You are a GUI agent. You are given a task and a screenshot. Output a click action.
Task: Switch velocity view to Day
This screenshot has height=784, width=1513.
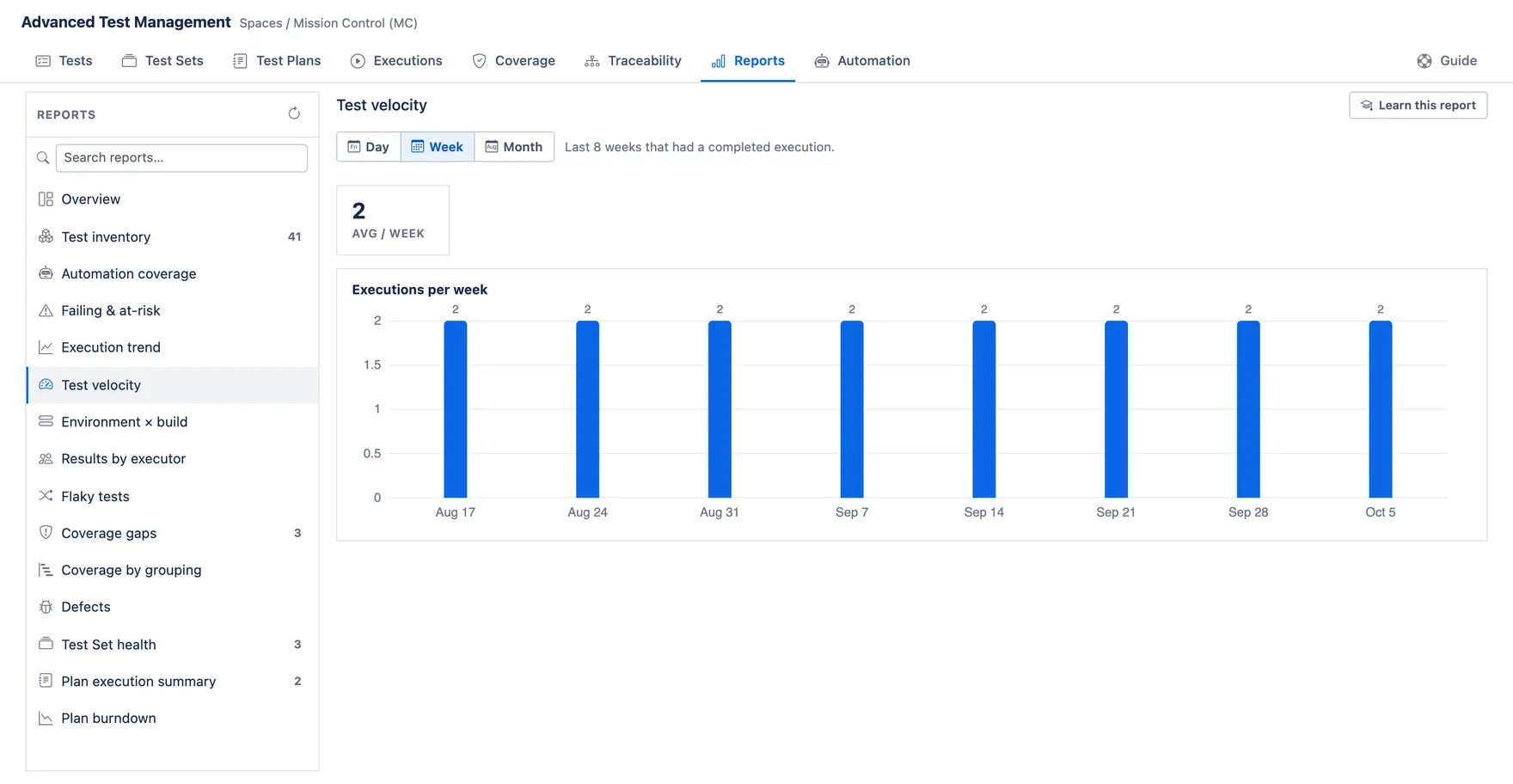coord(368,147)
